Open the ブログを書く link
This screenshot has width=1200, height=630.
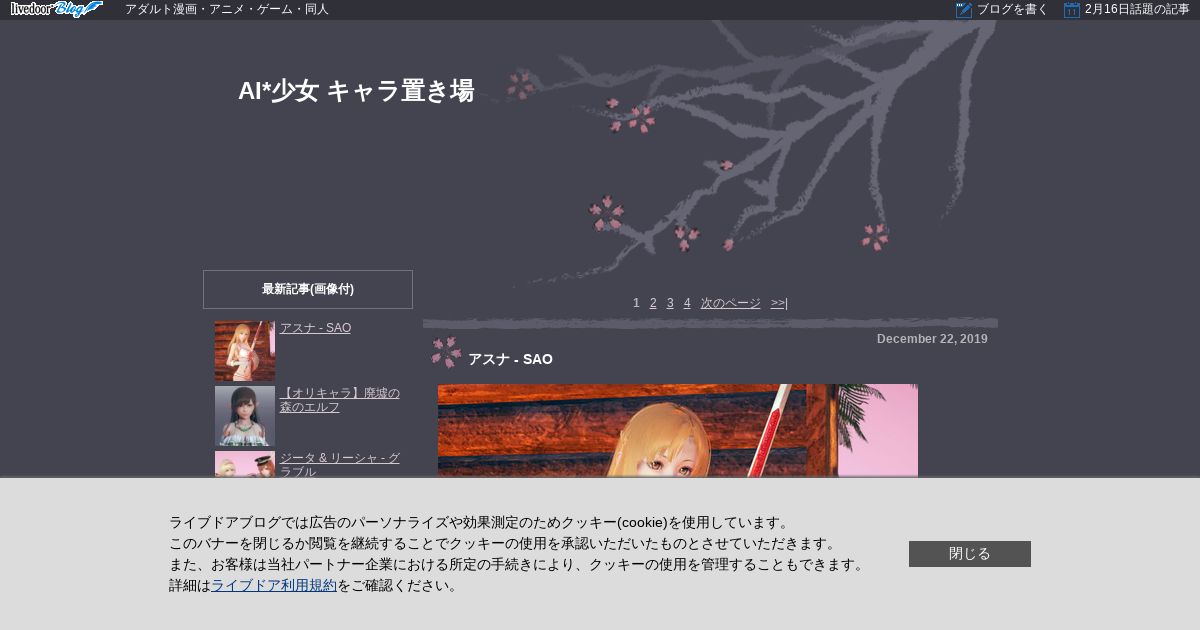1012,9
